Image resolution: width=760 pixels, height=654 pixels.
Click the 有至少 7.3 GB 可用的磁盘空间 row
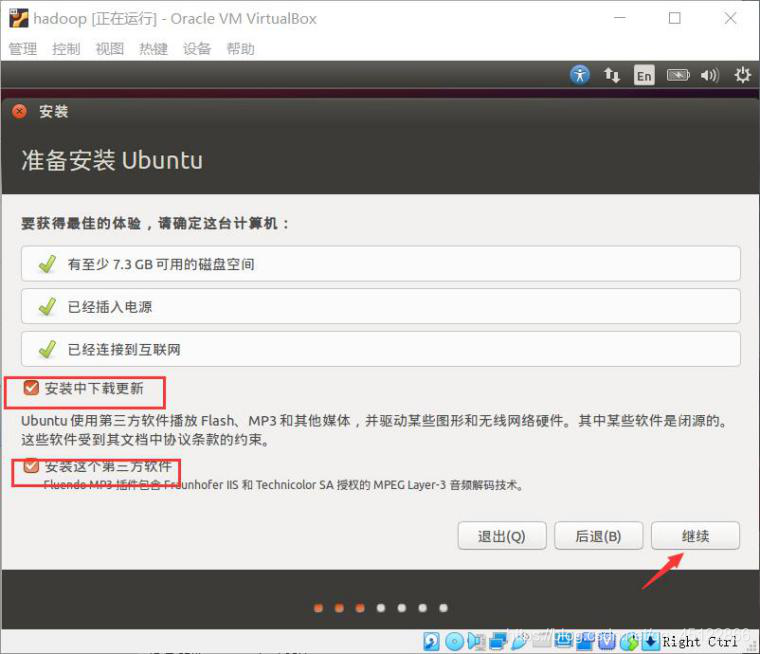(380, 264)
